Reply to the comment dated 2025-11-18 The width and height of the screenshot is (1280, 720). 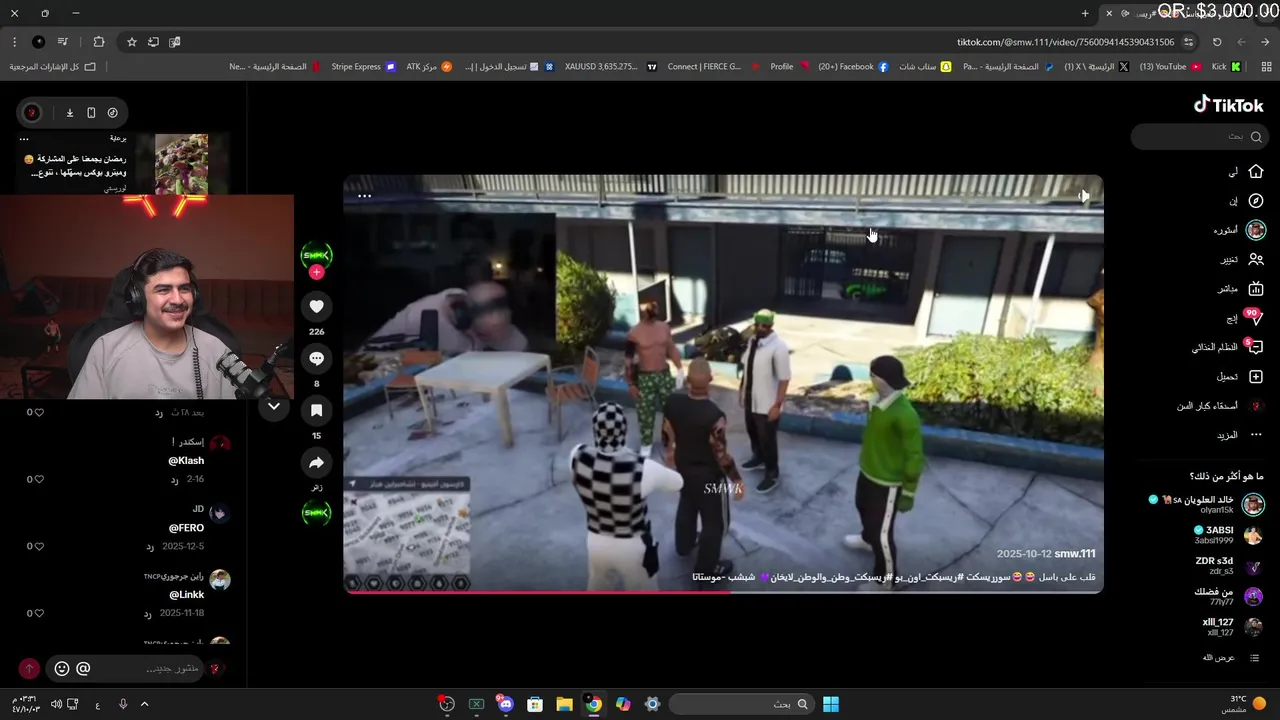[146, 613]
